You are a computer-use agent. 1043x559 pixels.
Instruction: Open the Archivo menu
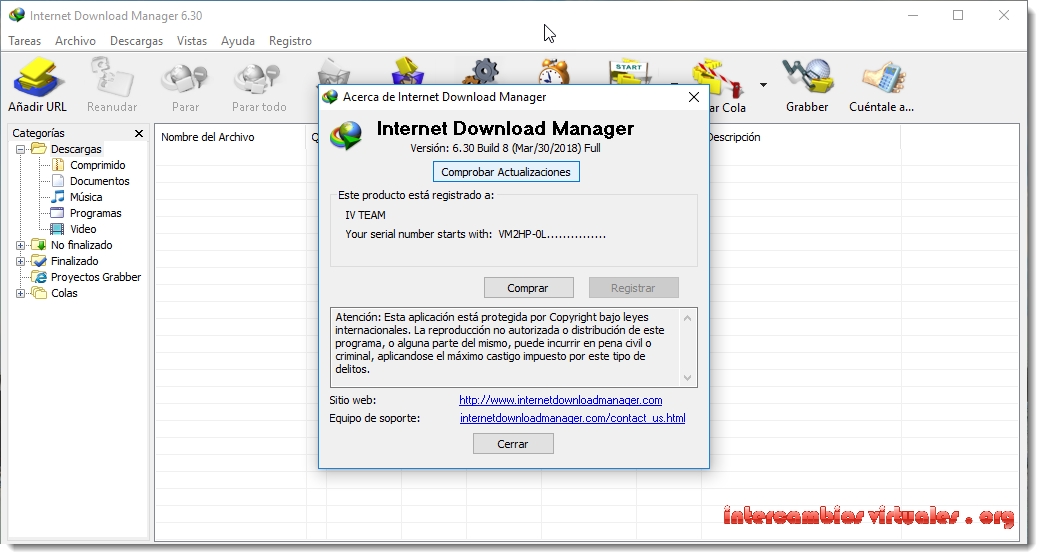tap(75, 41)
